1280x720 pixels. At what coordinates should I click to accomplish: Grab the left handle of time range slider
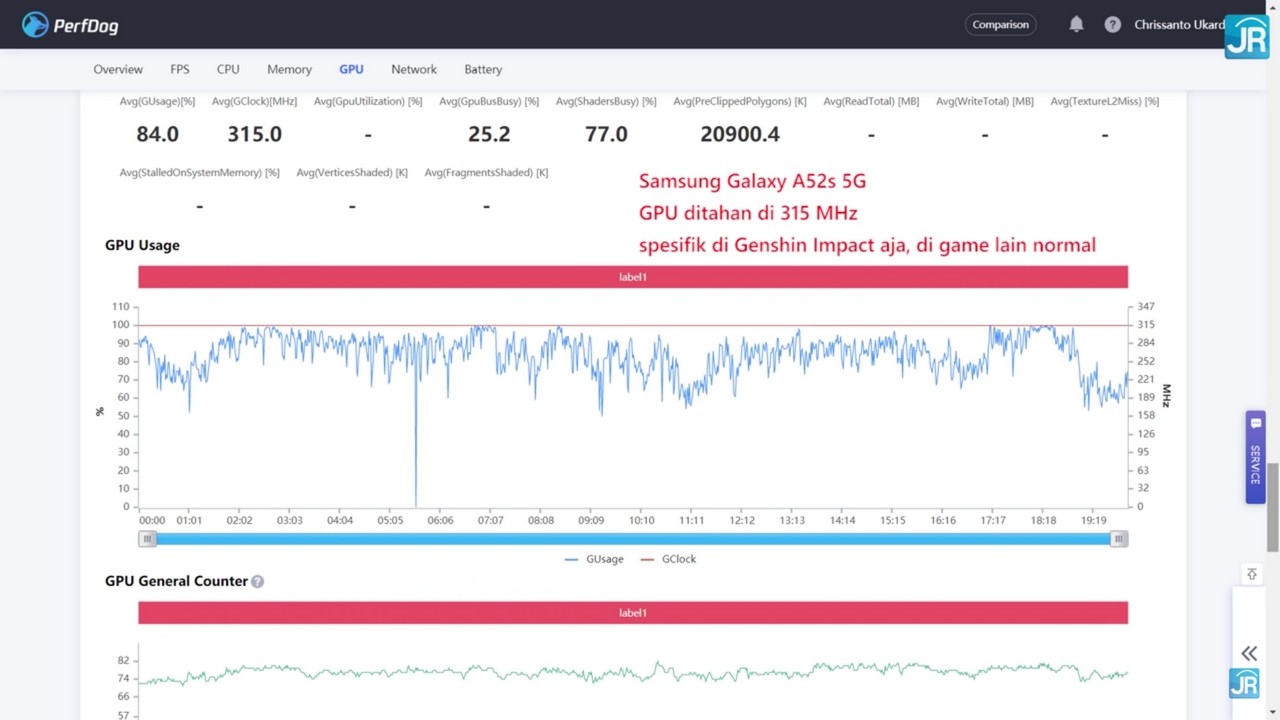click(x=147, y=539)
